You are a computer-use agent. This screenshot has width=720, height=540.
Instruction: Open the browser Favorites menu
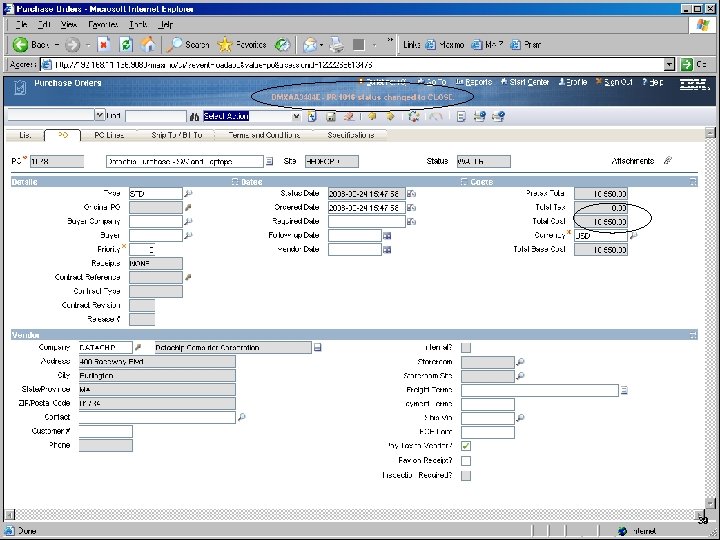pyautogui.click(x=103, y=25)
